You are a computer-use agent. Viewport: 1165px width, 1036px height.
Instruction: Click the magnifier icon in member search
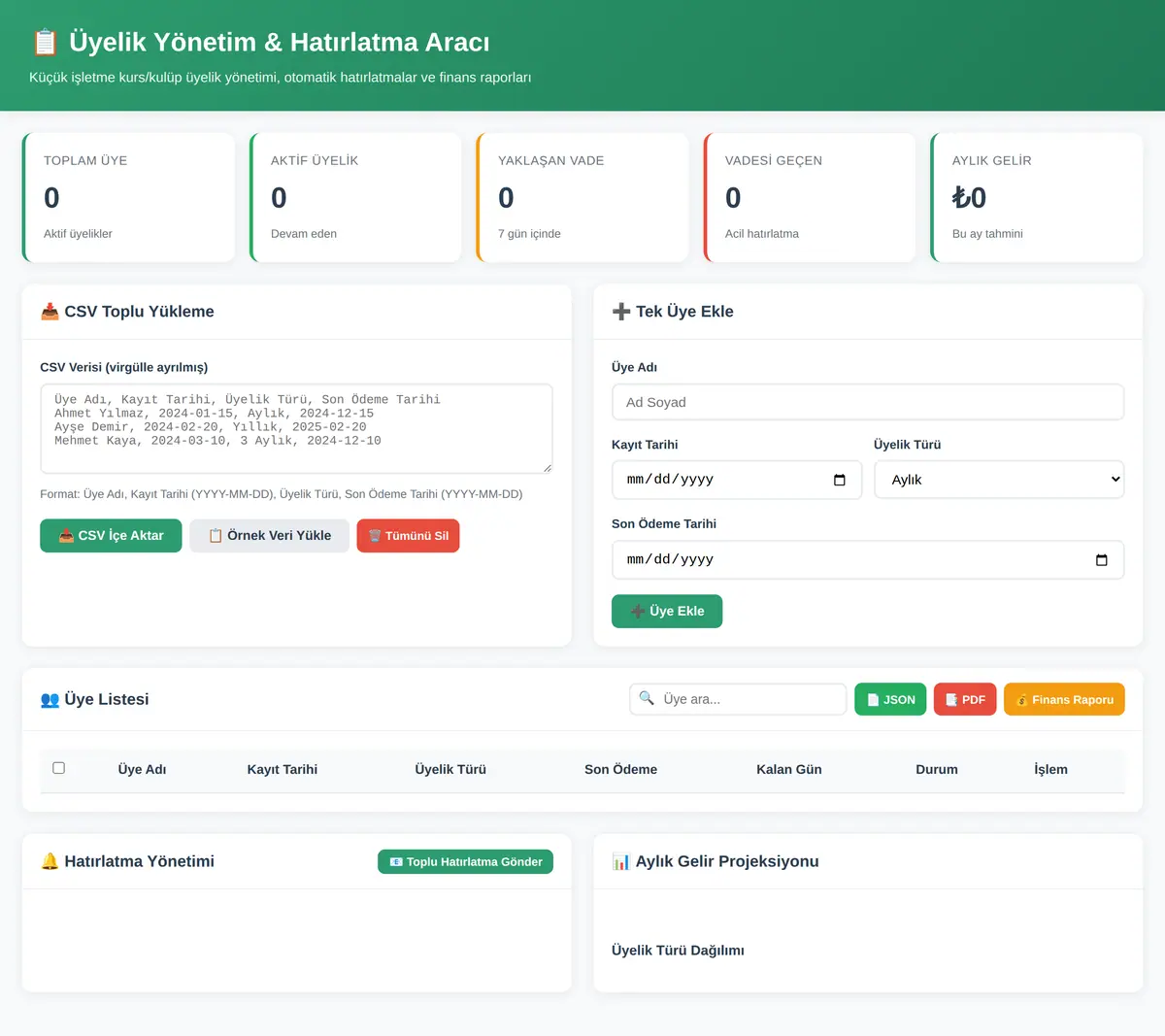click(x=647, y=698)
